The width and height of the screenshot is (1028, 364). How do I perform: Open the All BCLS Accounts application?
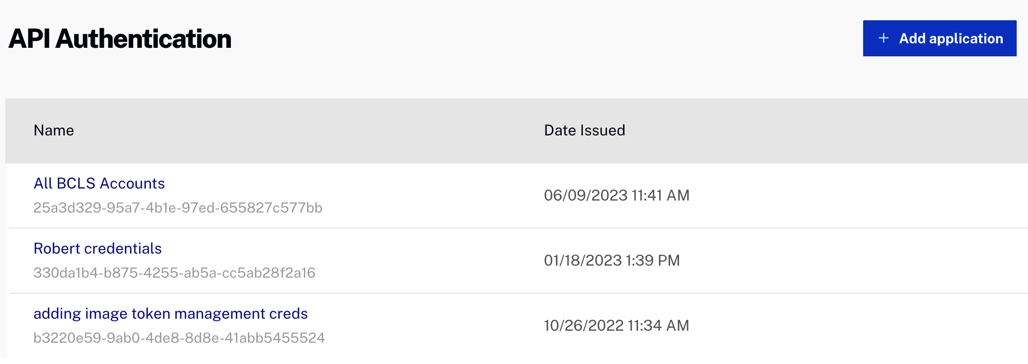pyautogui.click(x=99, y=183)
